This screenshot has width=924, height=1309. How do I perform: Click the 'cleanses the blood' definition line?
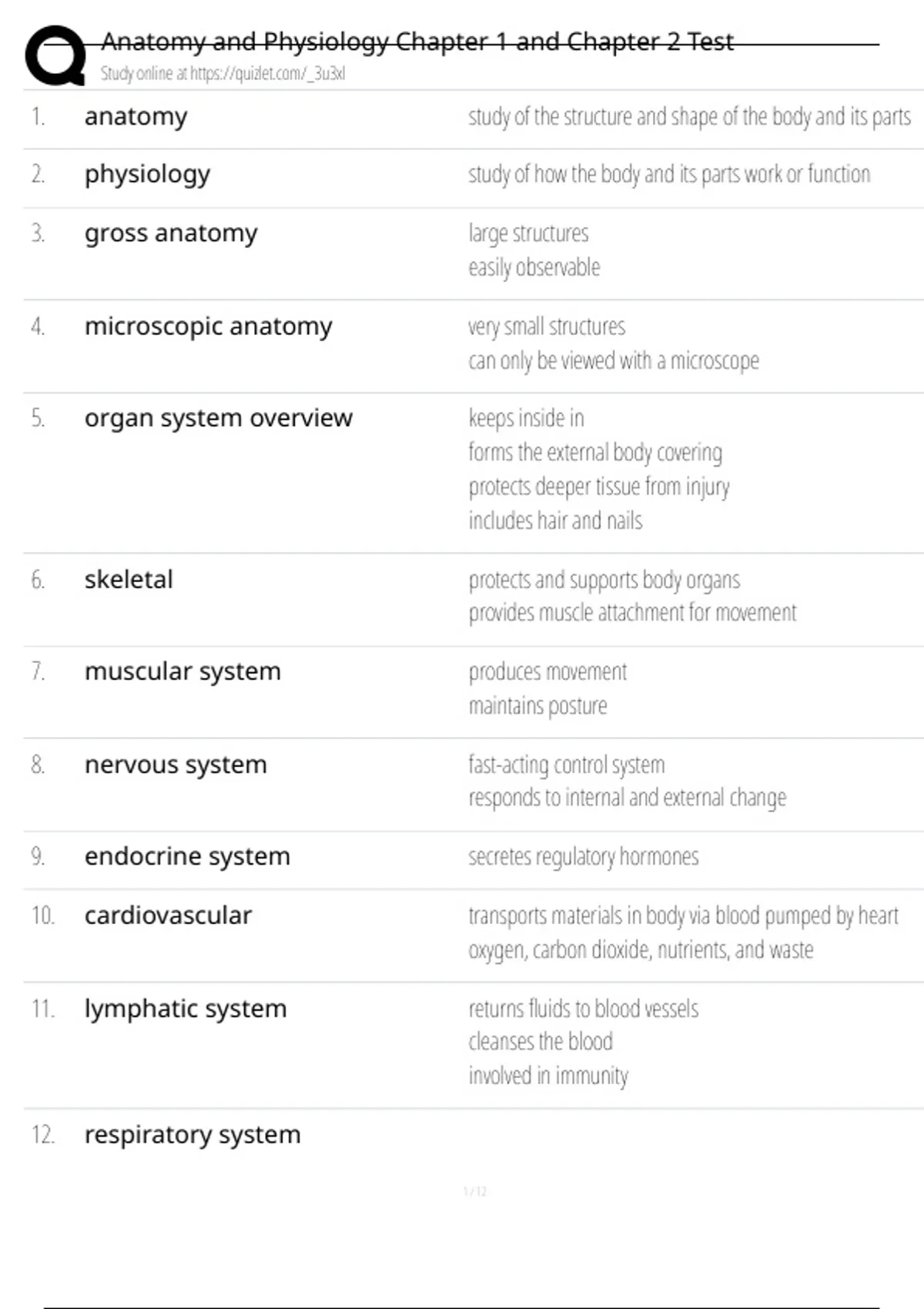point(541,1042)
